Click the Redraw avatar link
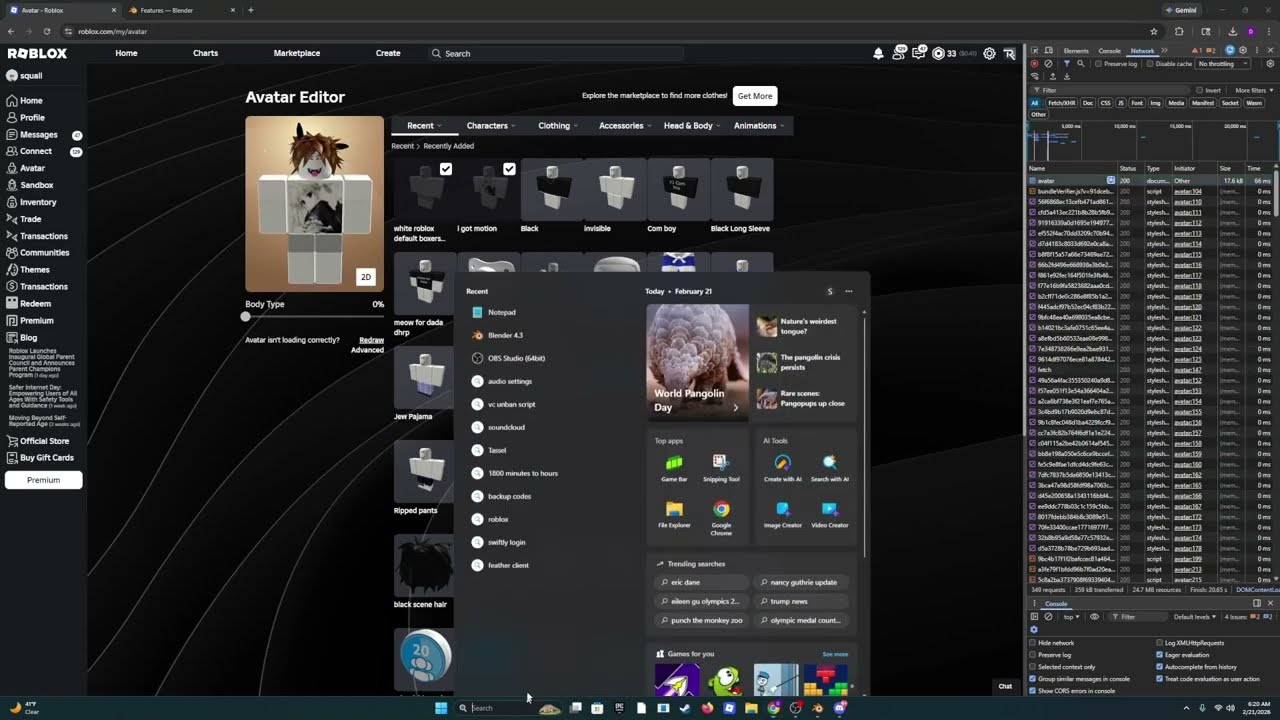The width and height of the screenshot is (1280, 720). click(x=371, y=340)
